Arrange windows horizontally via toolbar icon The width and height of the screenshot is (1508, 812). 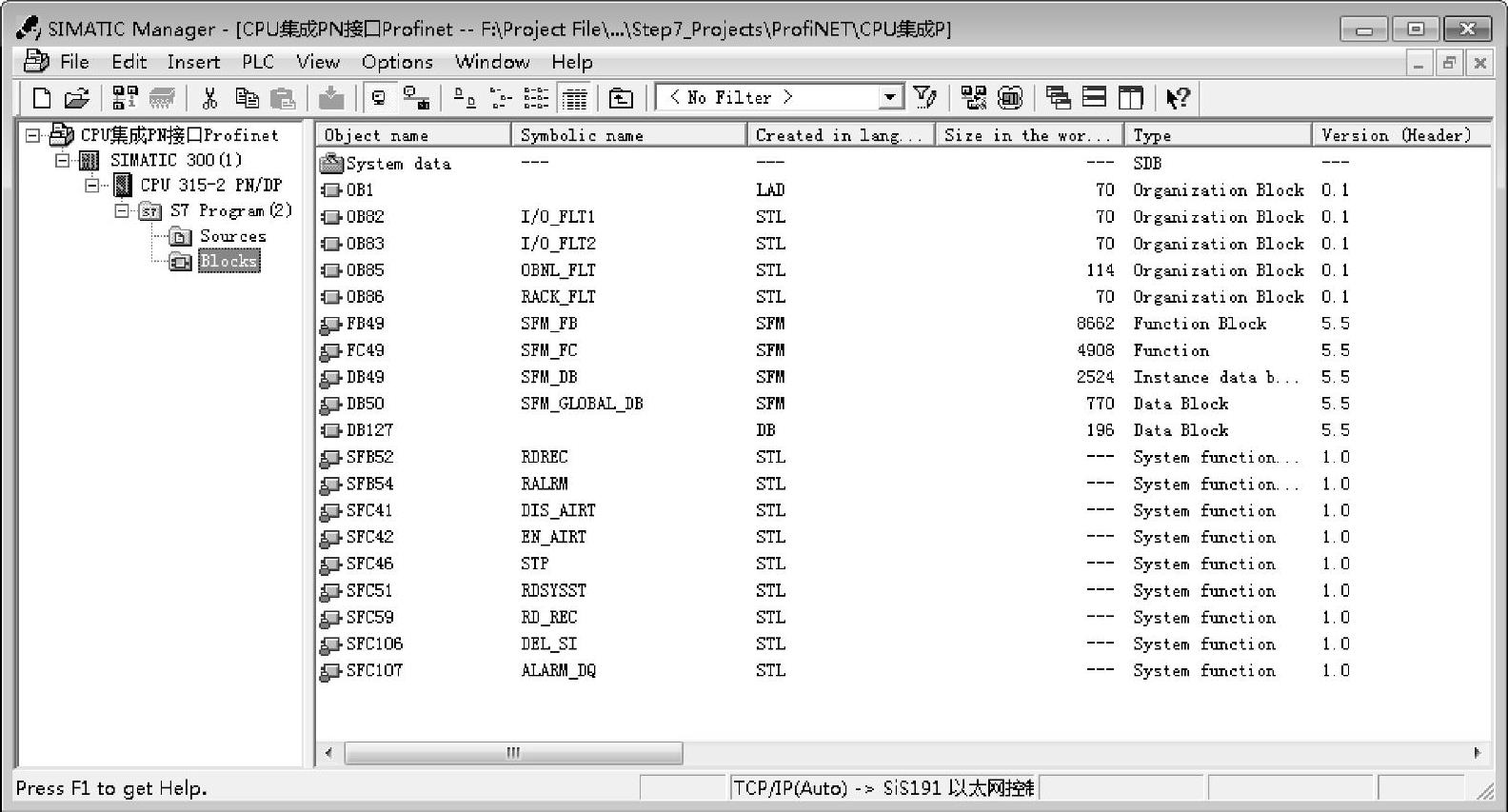pos(1094,97)
